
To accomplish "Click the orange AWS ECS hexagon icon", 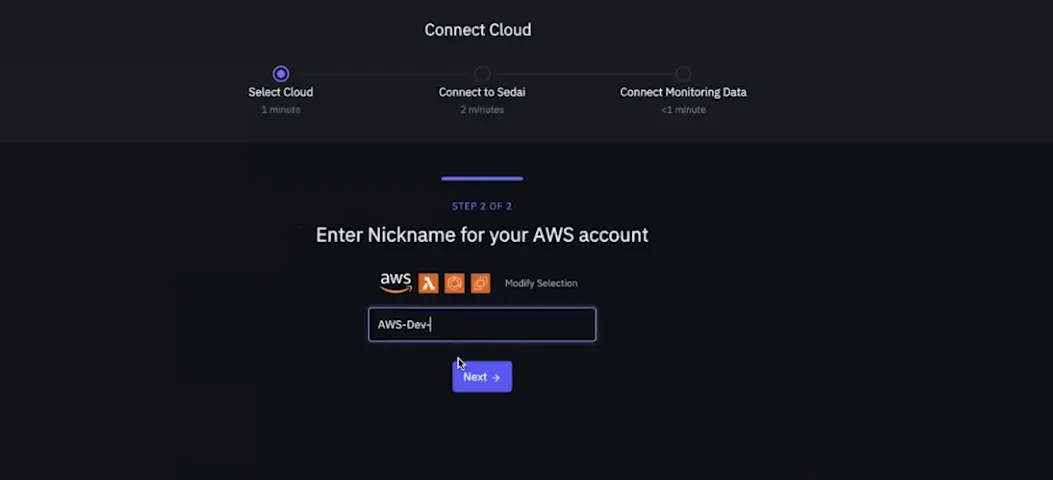I will (455, 283).
